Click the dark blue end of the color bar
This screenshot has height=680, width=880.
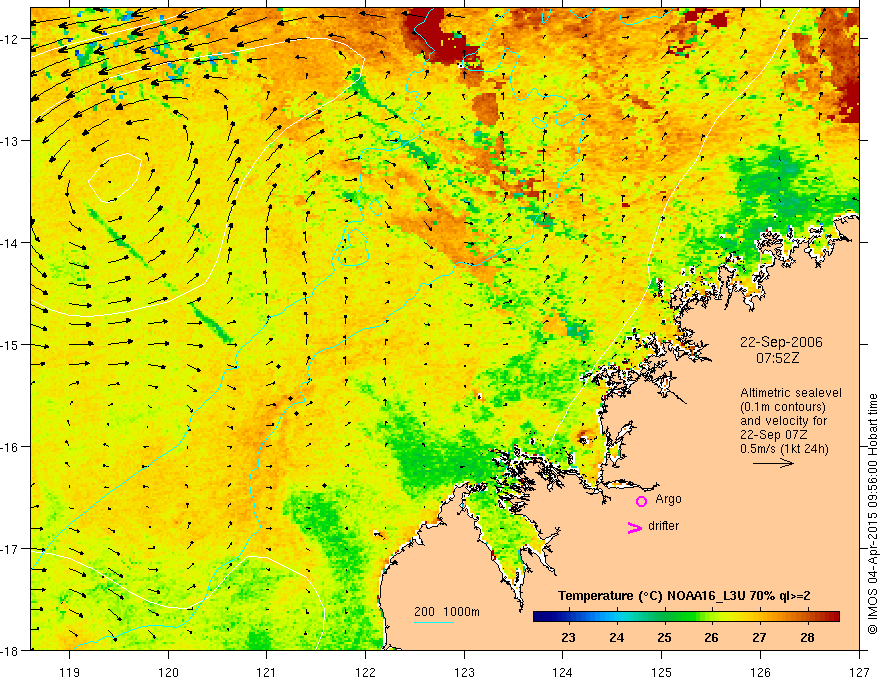539,617
